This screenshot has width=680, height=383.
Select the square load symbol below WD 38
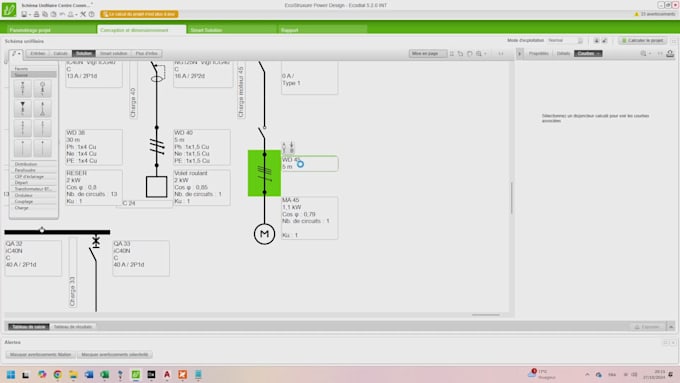point(157,187)
